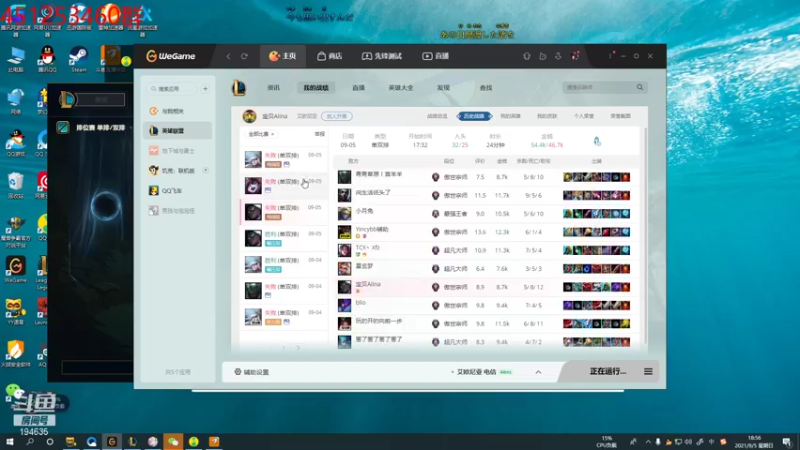Click the 排位赛 单排/双排 label in League client
The image size is (800, 450).
click(101, 128)
